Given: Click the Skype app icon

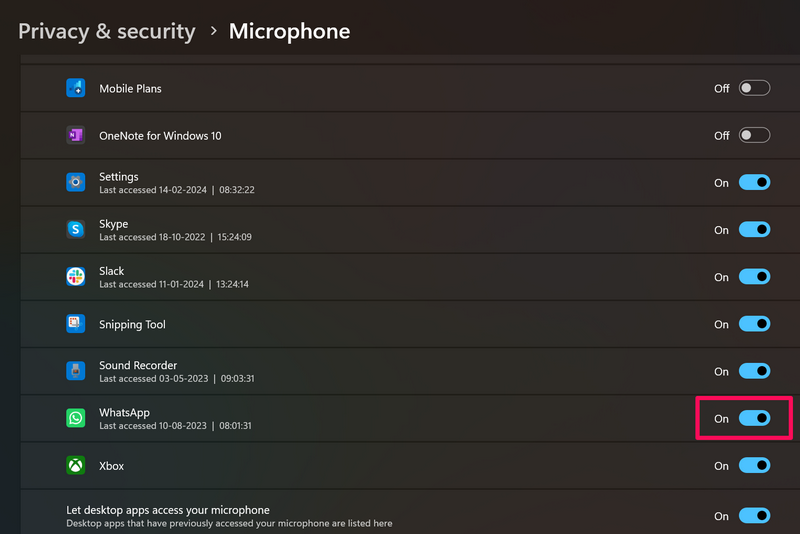Looking at the screenshot, I should (x=76, y=229).
